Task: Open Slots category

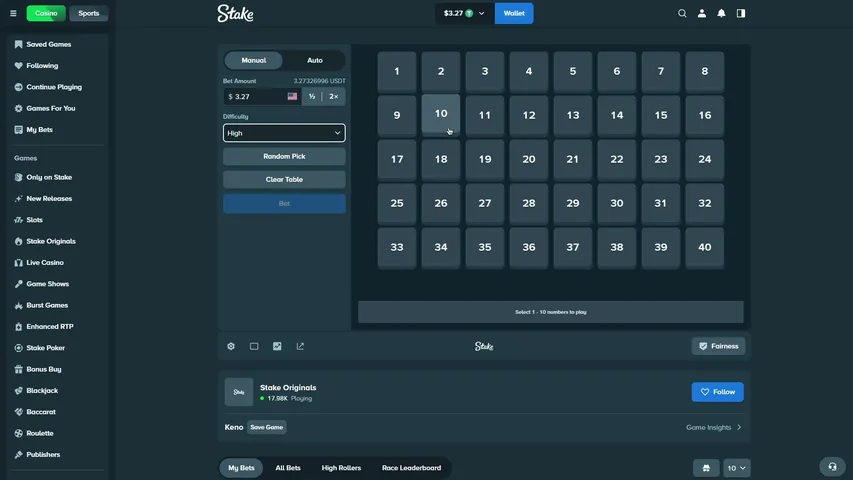Action: click(34, 220)
